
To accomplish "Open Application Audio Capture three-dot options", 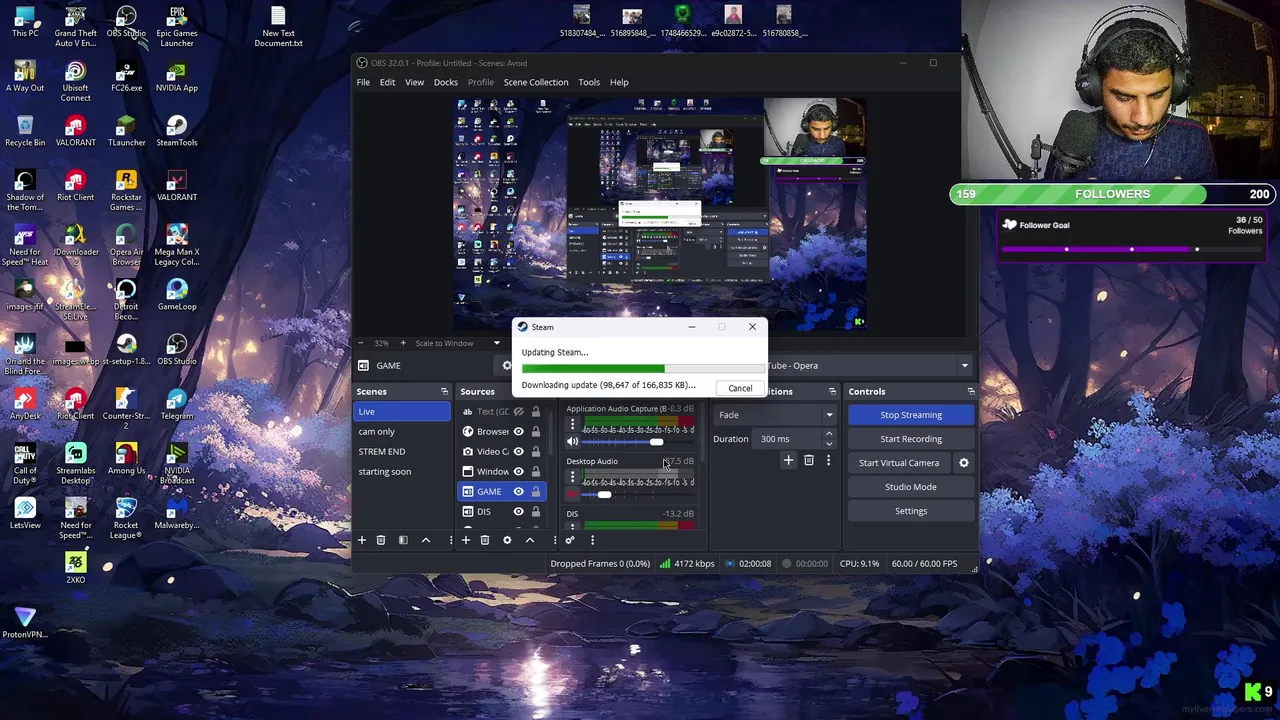I will (x=572, y=425).
